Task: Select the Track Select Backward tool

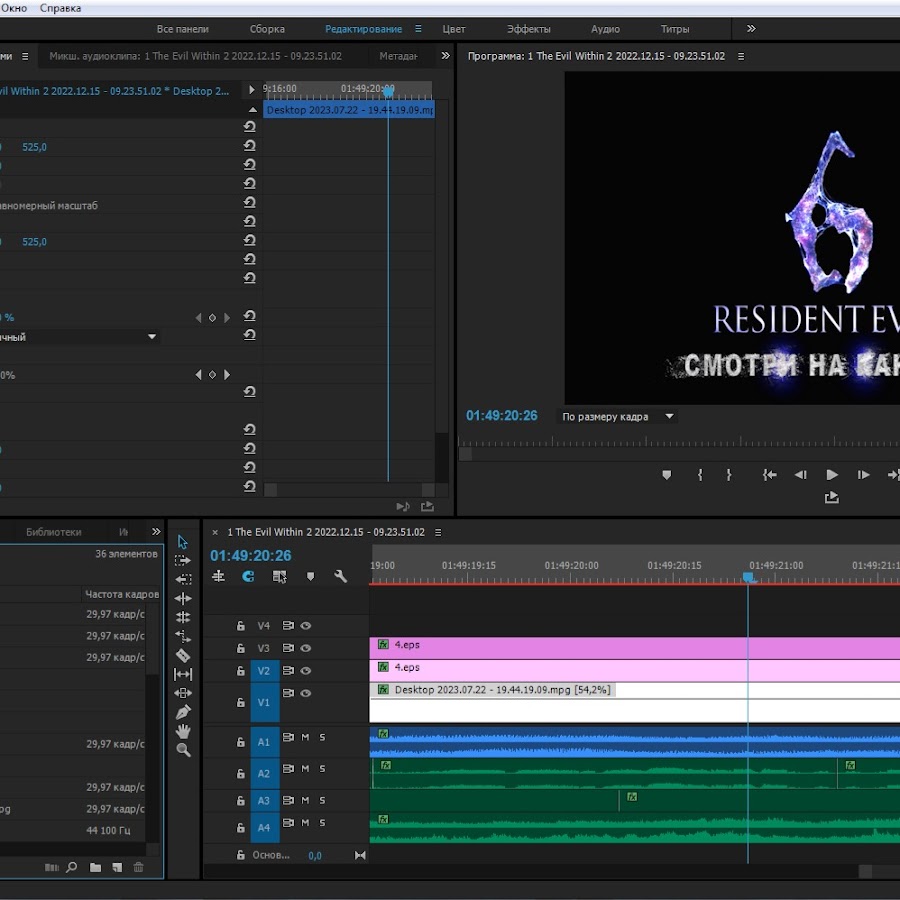Action: click(183, 579)
